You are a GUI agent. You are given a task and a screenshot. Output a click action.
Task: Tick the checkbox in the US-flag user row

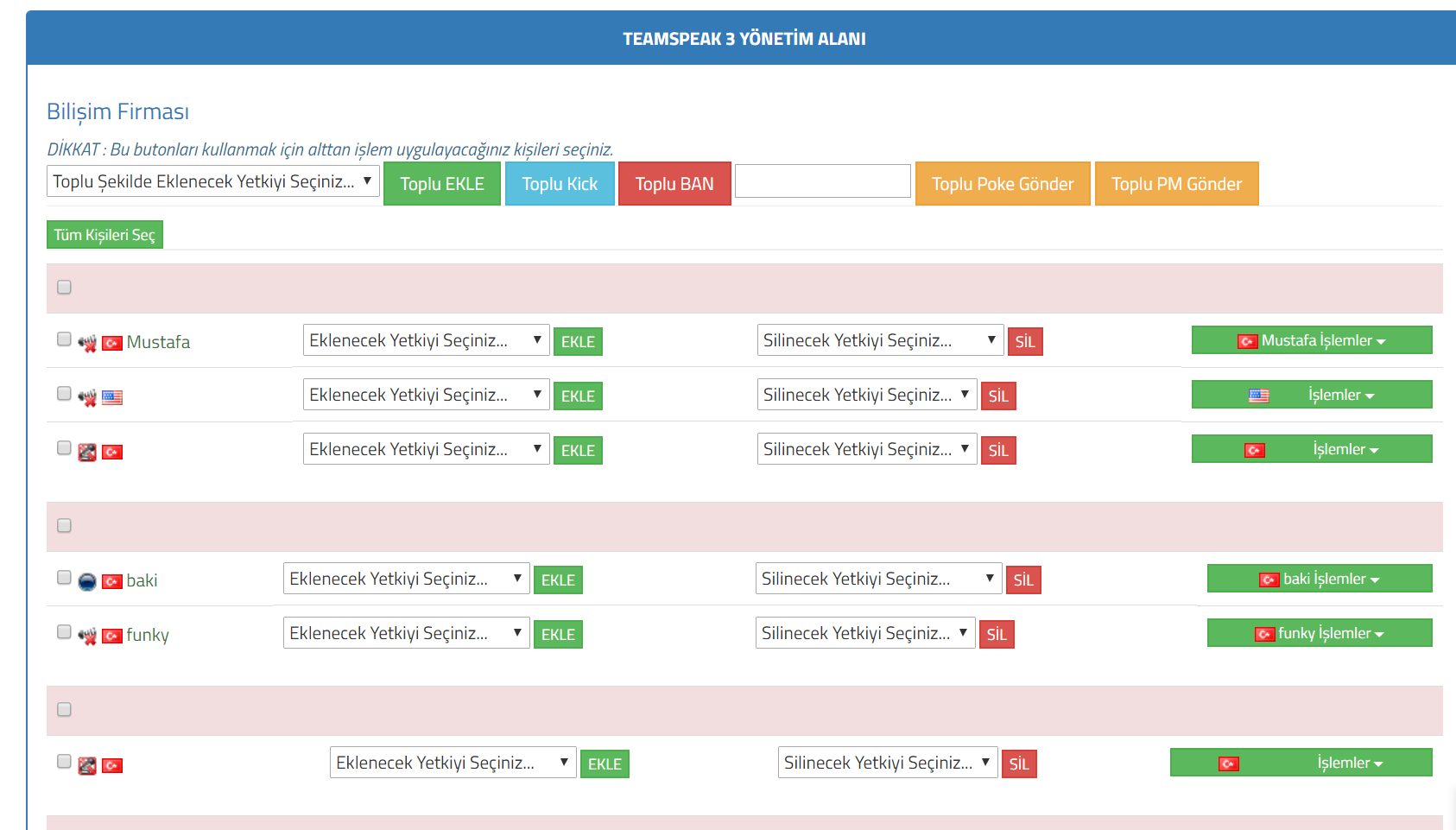coord(64,393)
